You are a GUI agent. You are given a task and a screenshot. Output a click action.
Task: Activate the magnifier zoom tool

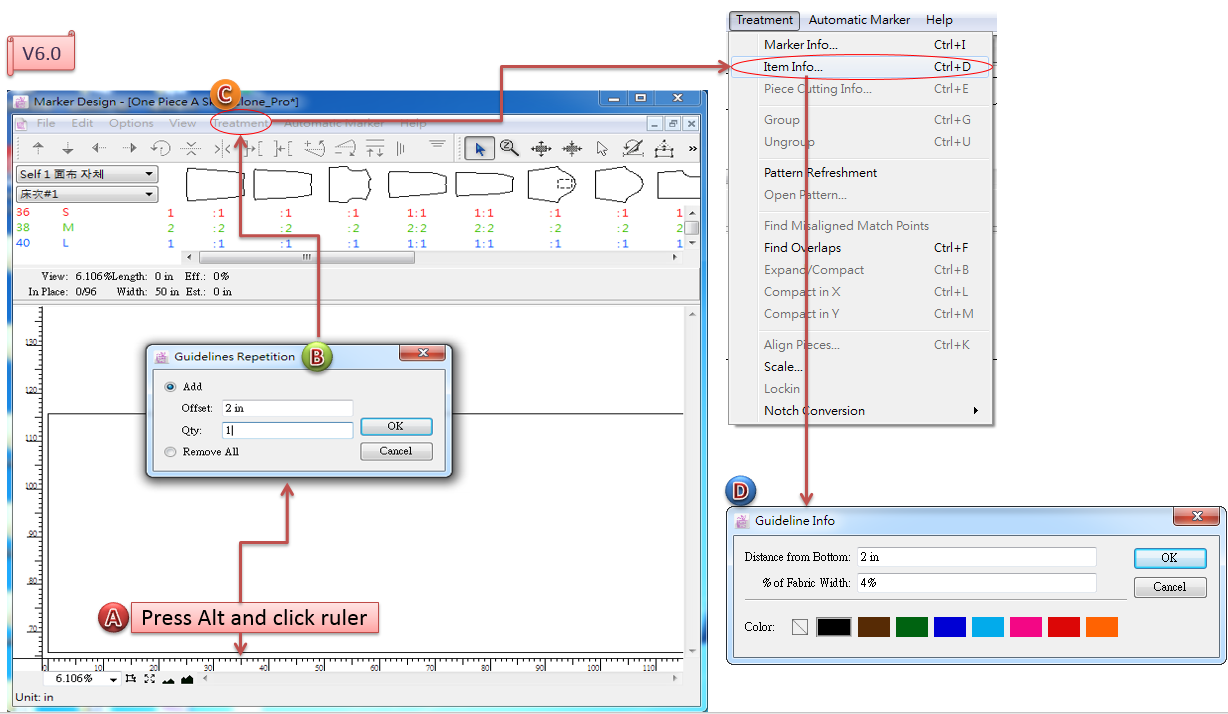click(509, 149)
